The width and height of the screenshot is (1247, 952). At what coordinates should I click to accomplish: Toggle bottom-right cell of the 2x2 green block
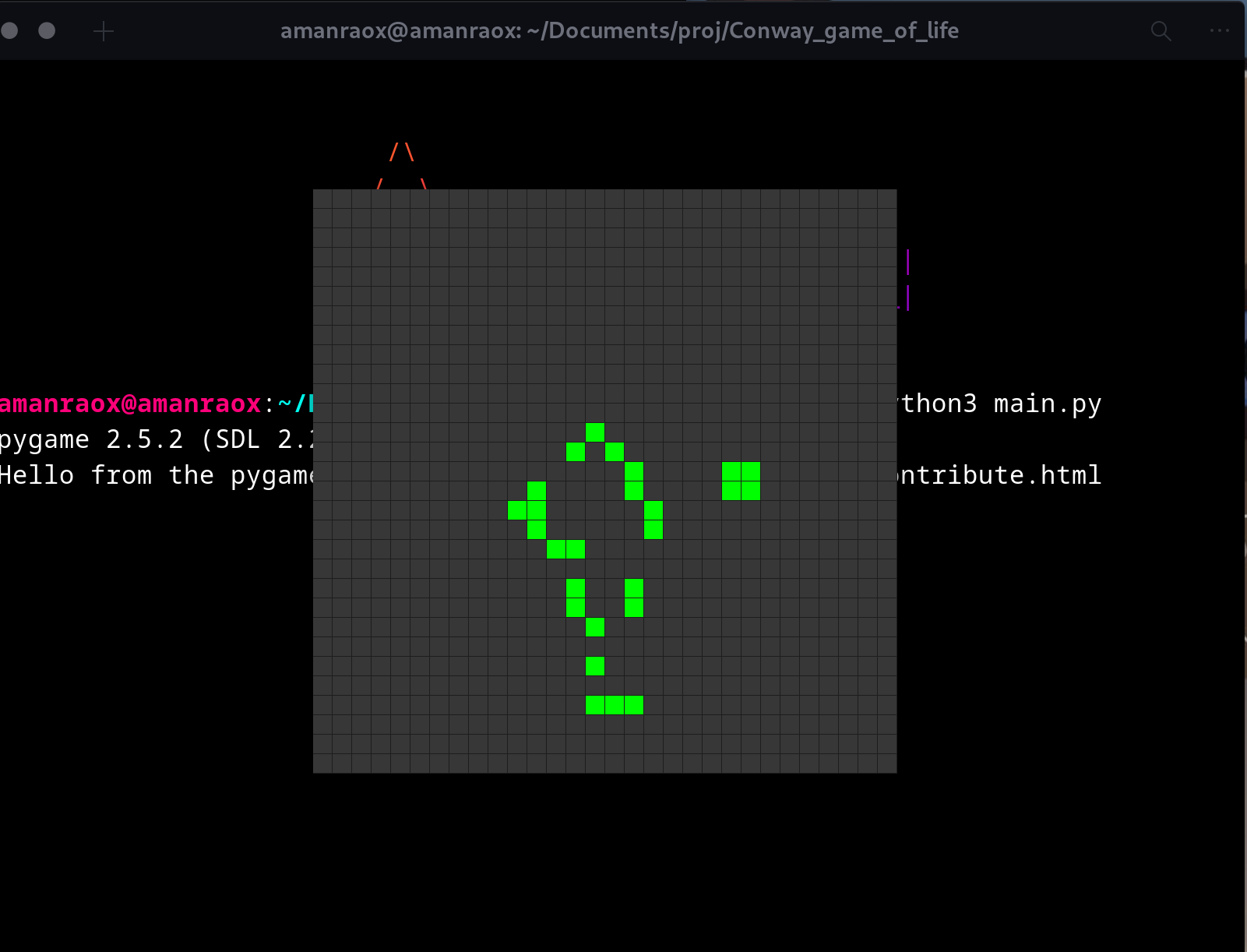click(x=751, y=491)
